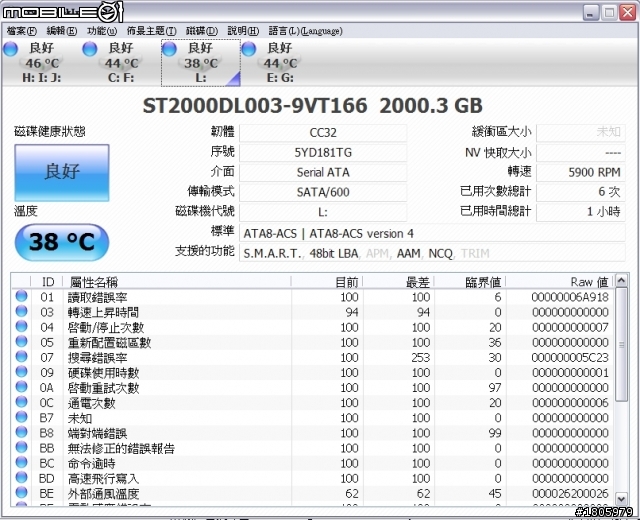This screenshot has height=520, width=640.
Task: Click the 傳輸模式 SATA/600 field
Action: click(323, 192)
